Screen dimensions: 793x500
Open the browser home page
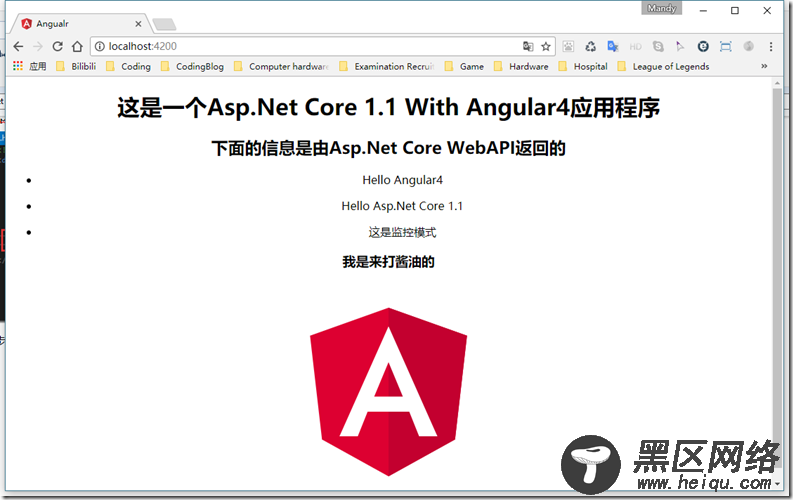pos(77,47)
